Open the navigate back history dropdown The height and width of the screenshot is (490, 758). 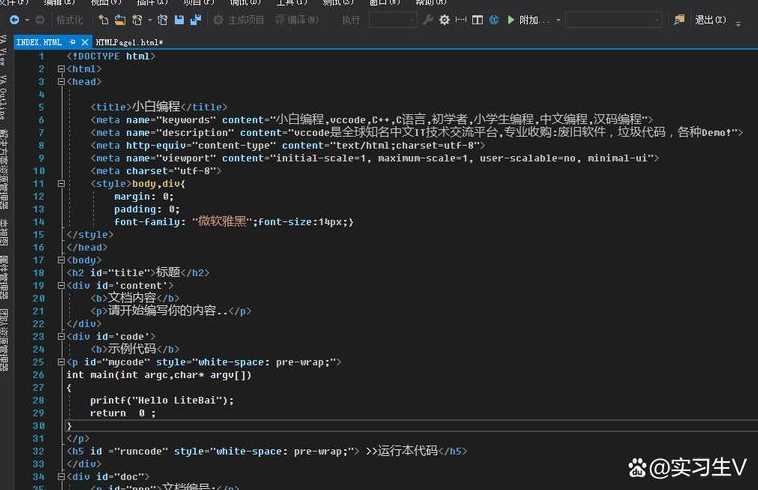click(27, 20)
